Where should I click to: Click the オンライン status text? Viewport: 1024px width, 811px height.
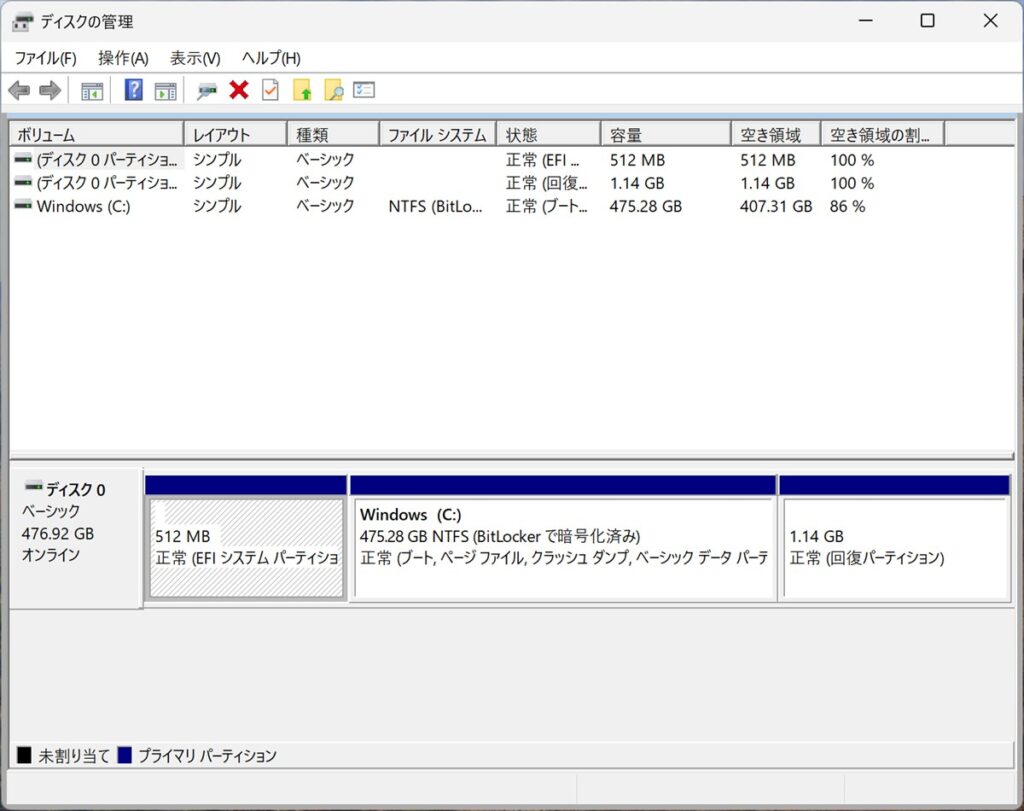point(50,555)
